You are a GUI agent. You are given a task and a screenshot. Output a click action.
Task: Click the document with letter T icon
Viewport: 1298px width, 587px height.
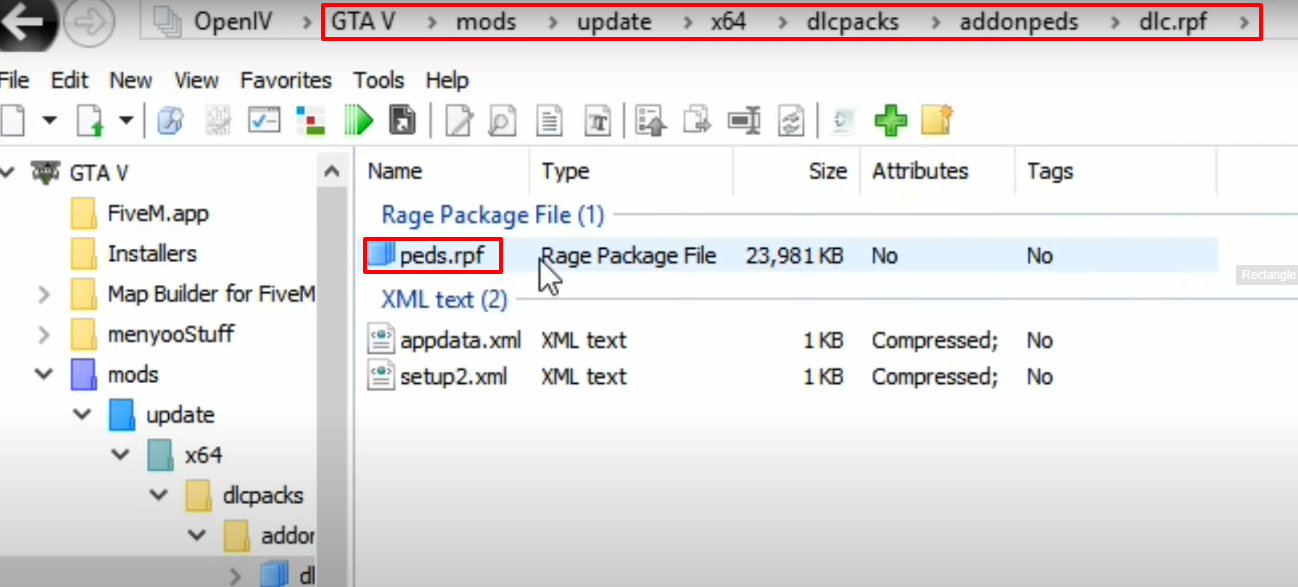[x=597, y=121]
